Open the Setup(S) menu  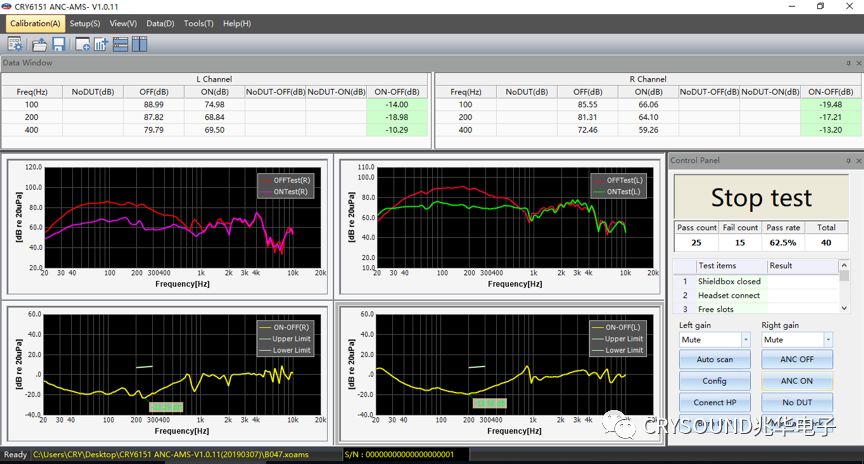pyautogui.click(x=85, y=23)
